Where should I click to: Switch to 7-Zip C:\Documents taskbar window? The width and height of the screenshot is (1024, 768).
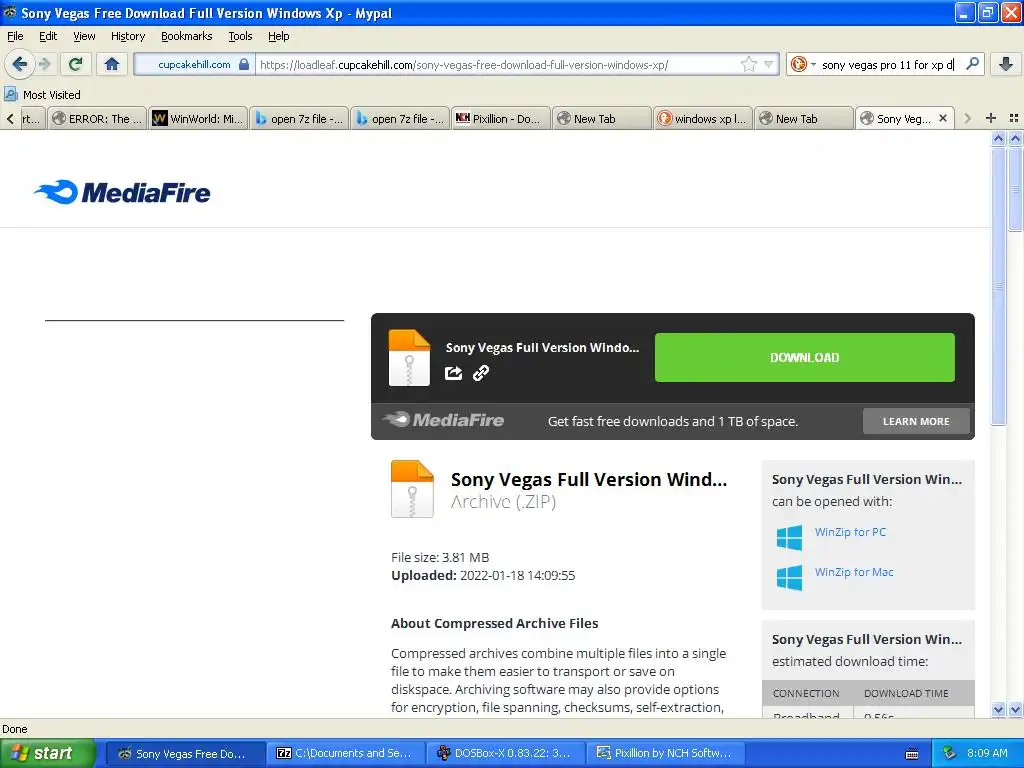(x=345, y=753)
